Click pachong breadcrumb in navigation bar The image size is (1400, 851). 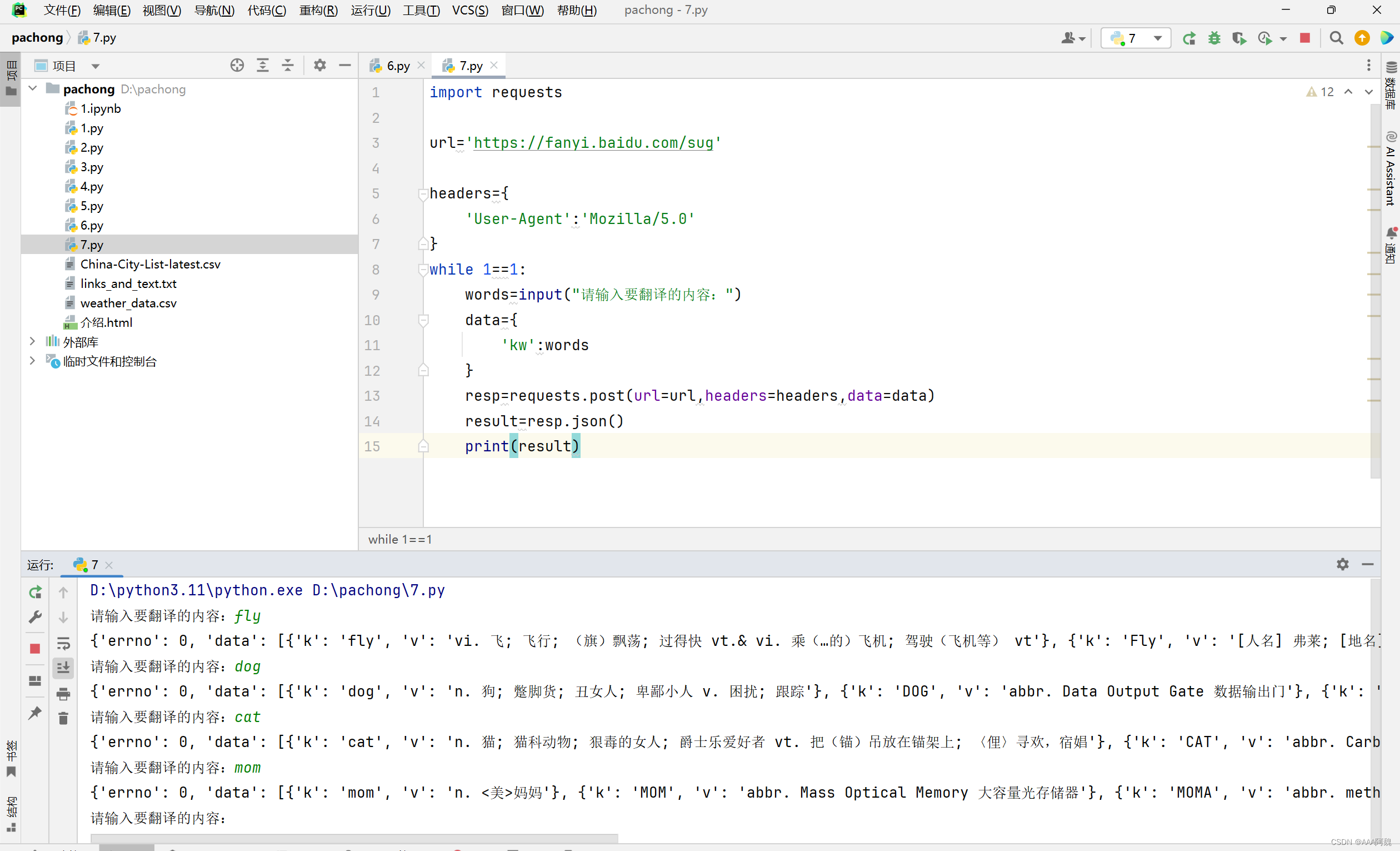point(38,37)
